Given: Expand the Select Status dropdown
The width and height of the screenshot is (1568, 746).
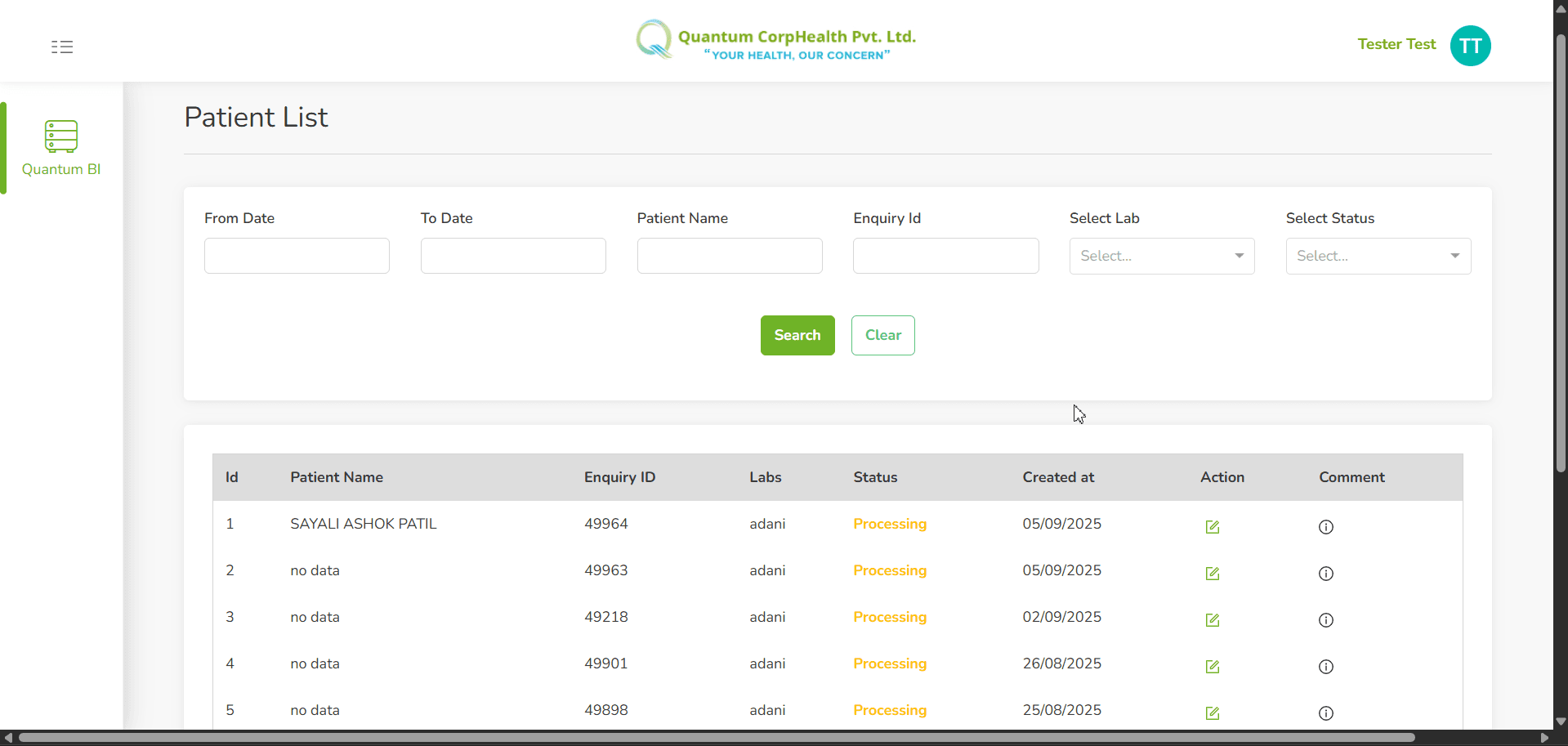Looking at the screenshot, I should tap(1378, 256).
